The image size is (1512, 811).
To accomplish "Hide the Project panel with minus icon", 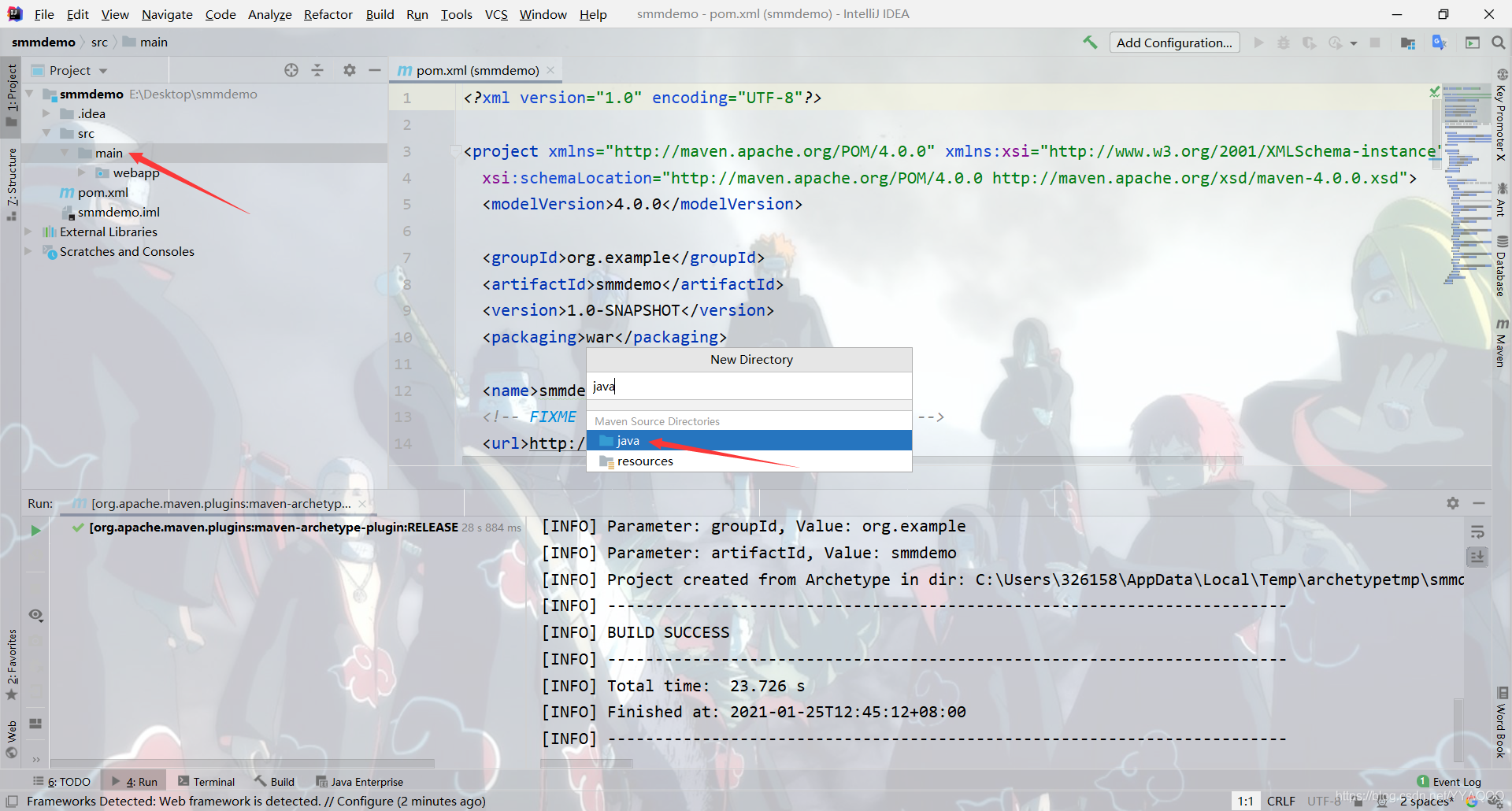I will 375,70.
